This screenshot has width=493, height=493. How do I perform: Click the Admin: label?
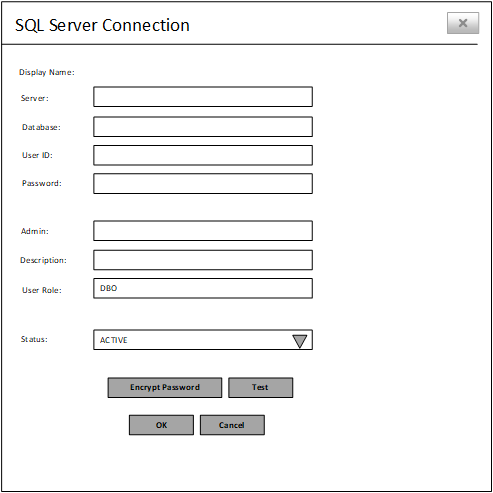click(x=35, y=231)
